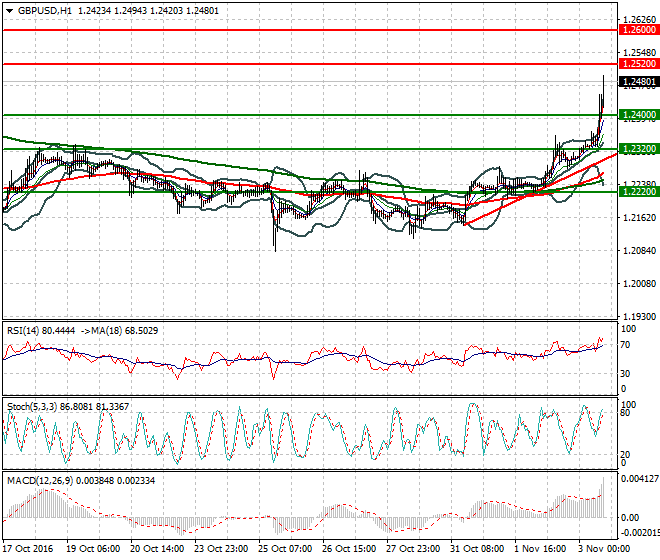
Task: Click the Stochastic scale level 20
Action: tap(625, 454)
